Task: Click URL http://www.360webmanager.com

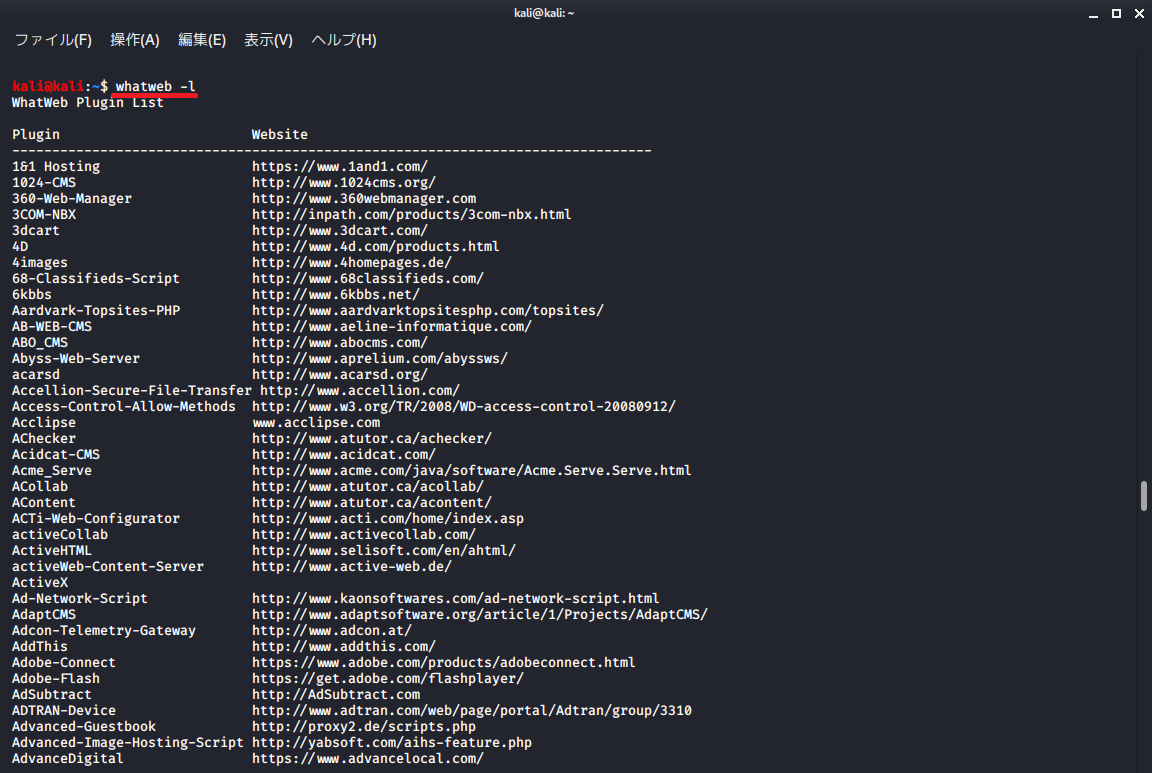Action: point(364,198)
